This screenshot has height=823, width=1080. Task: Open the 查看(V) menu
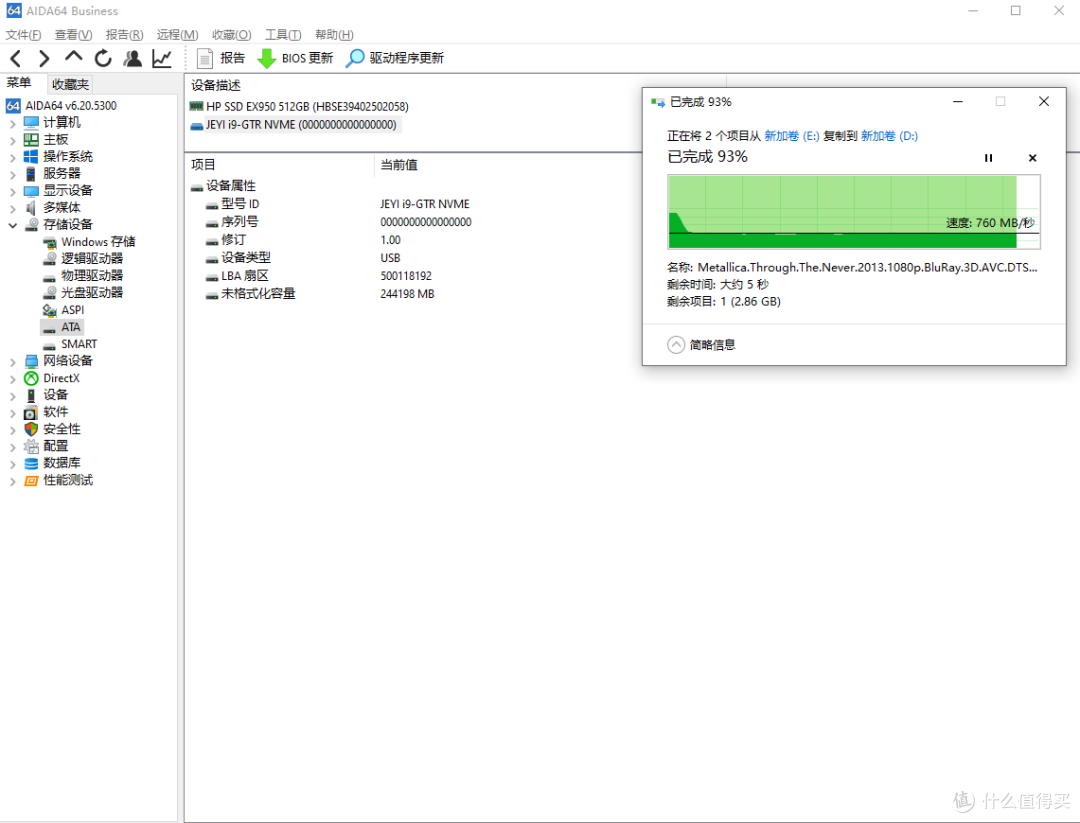point(74,34)
